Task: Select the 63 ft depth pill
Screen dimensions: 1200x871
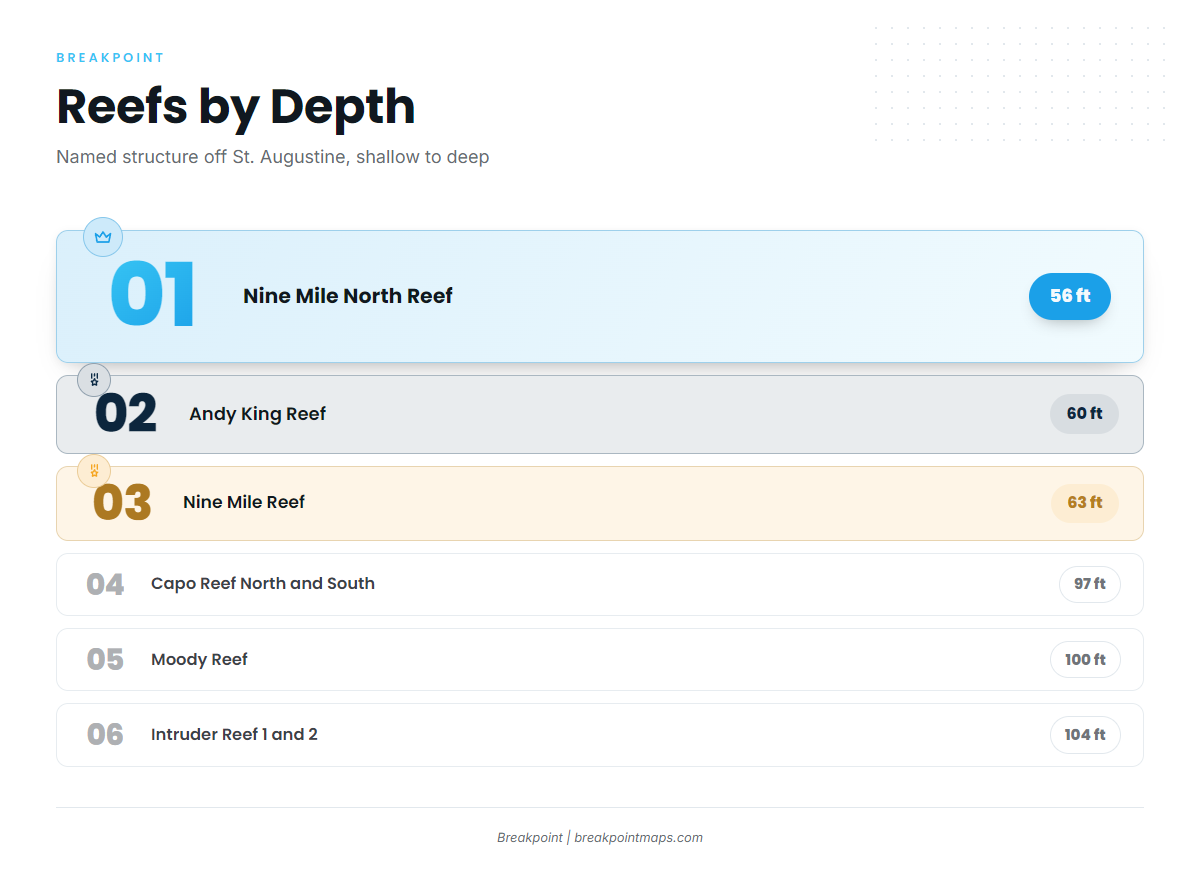Action: [x=1084, y=503]
